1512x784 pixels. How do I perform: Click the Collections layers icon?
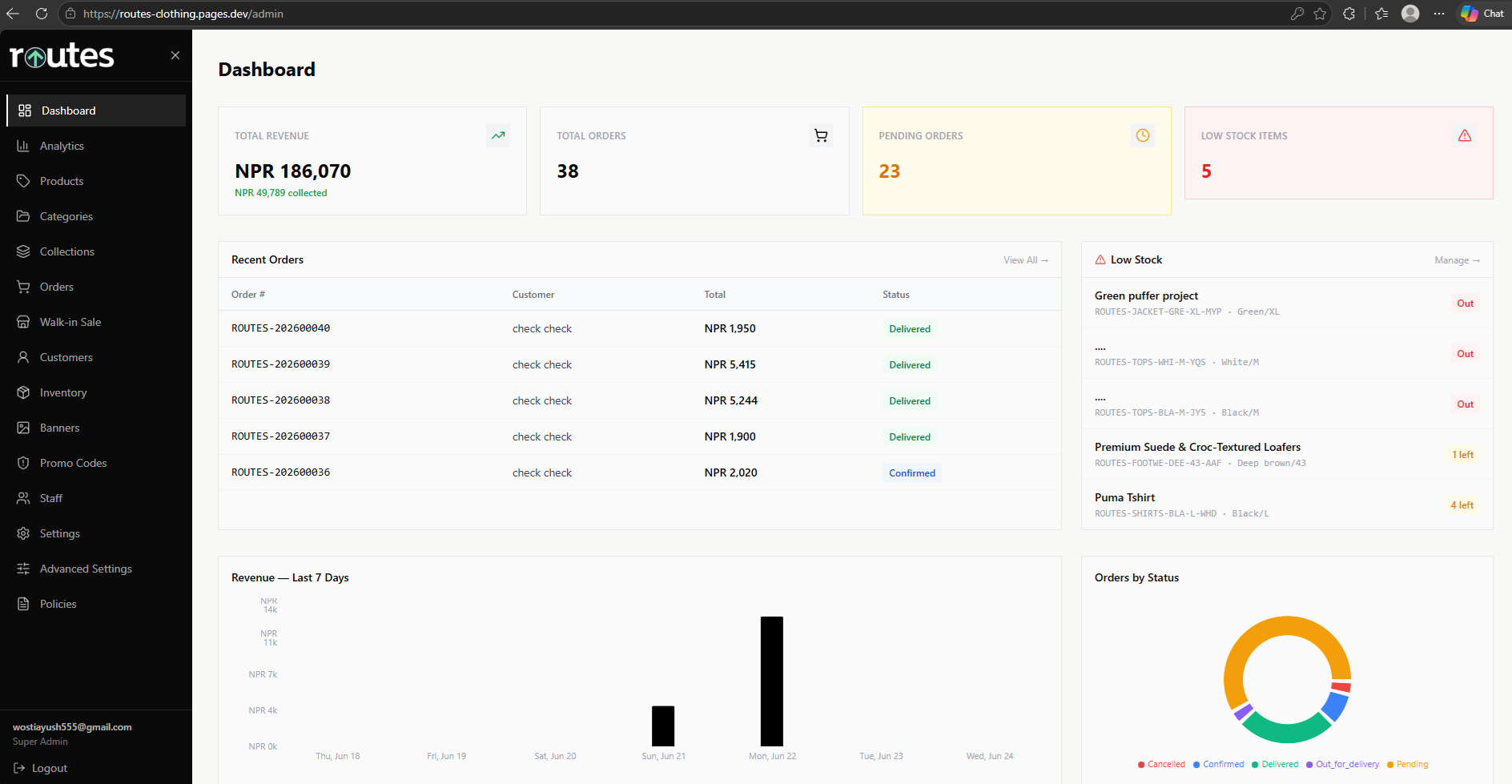[x=23, y=251]
